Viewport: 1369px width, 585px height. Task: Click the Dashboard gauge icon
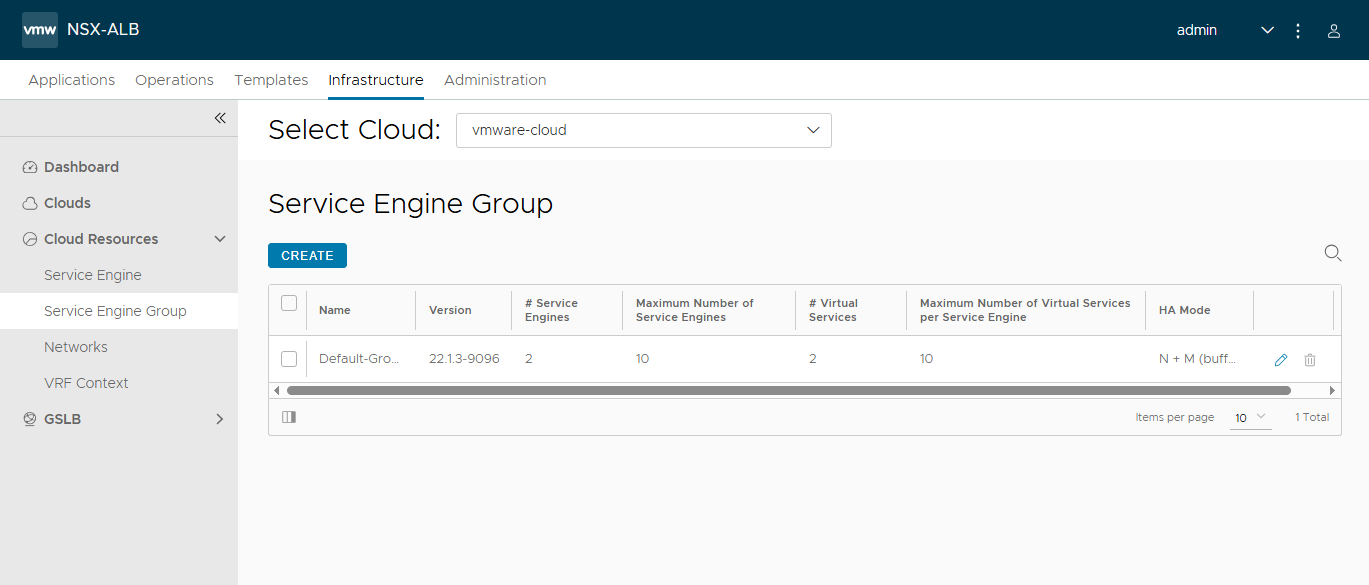click(30, 167)
